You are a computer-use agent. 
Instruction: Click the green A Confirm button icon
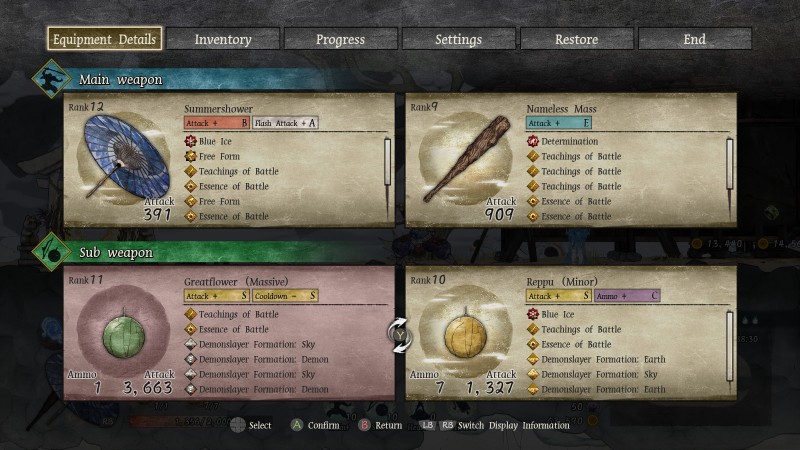pyautogui.click(x=296, y=424)
